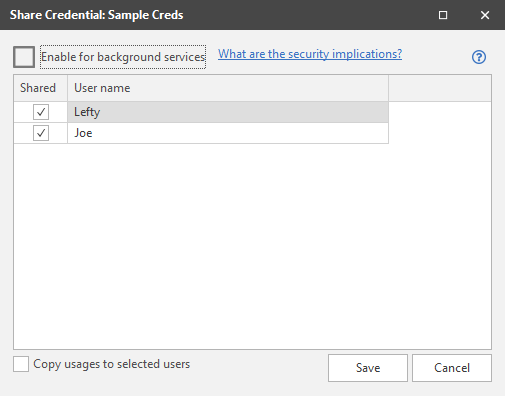Uncheck Shared box for Lefty
Viewport: 505px width, 396px height.
41,112
